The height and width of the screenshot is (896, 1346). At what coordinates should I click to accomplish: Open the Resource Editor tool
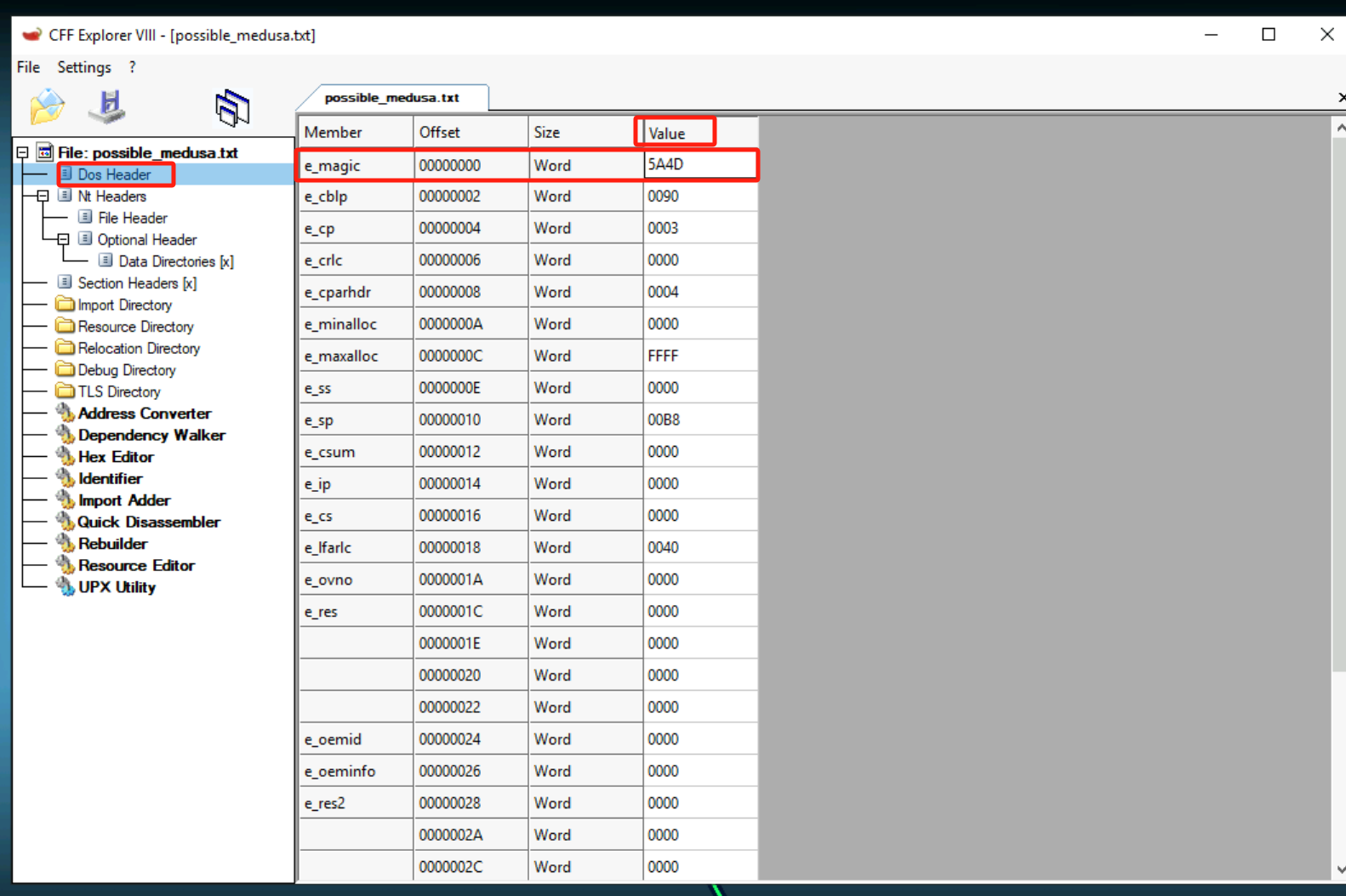(x=136, y=565)
